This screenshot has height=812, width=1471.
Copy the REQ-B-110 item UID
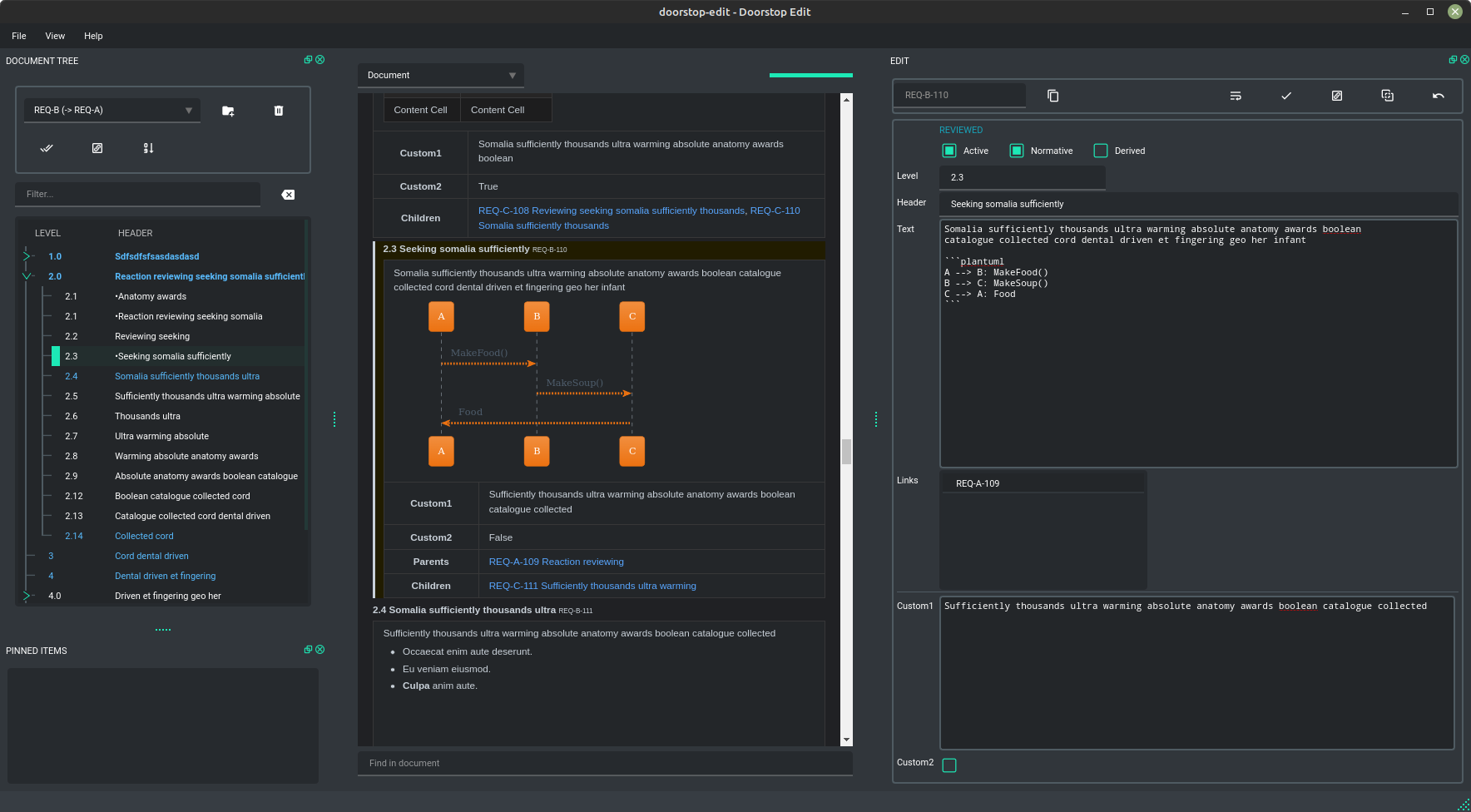click(x=1052, y=96)
